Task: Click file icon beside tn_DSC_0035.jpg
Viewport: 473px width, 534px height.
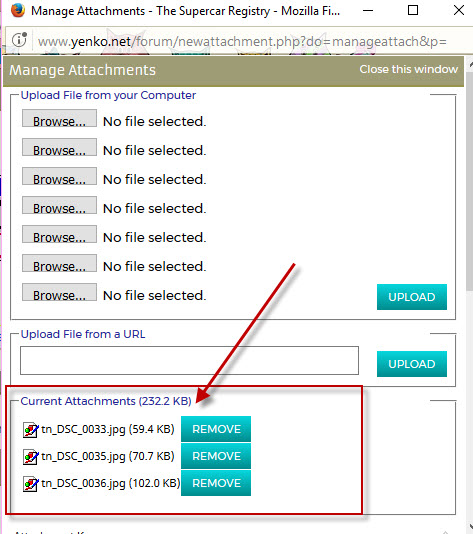Action: 31,457
